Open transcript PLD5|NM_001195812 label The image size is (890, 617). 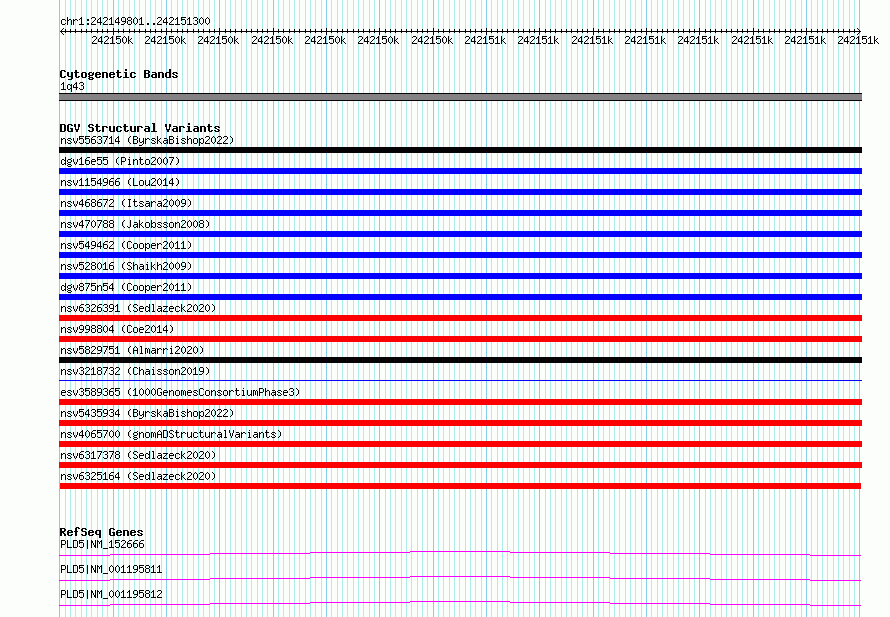tap(111, 594)
